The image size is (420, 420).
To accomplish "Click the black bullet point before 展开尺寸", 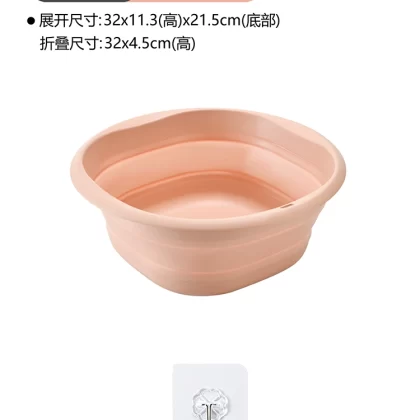I will click(31, 21).
